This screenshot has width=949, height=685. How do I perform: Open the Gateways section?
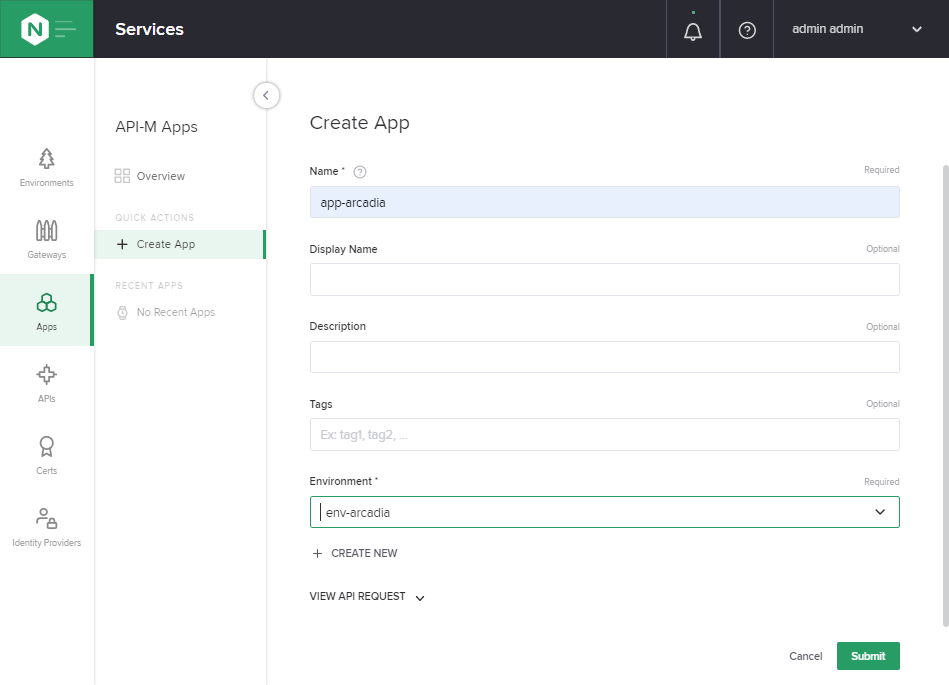tap(47, 240)
